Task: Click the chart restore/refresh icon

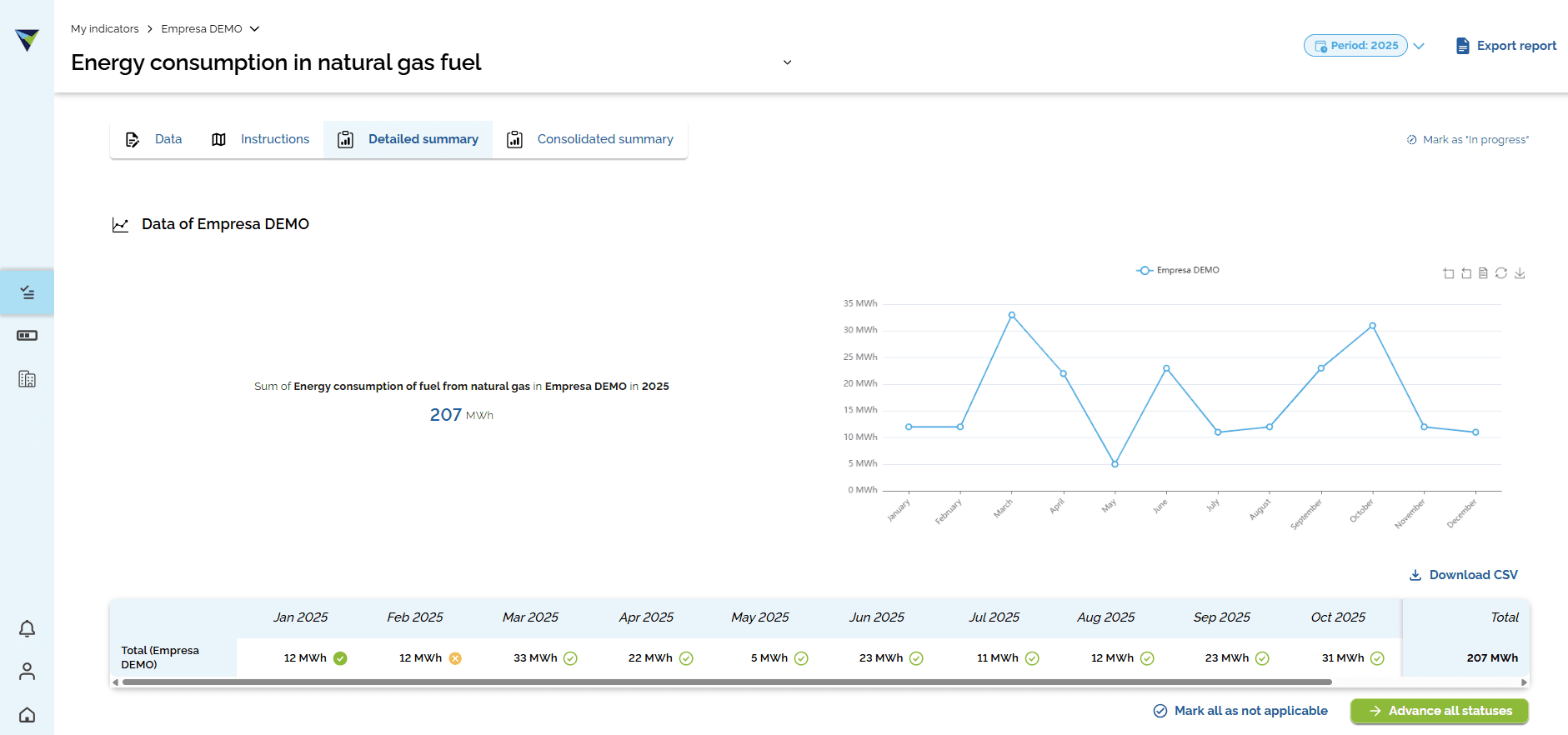Action: tap(1501, 273)
